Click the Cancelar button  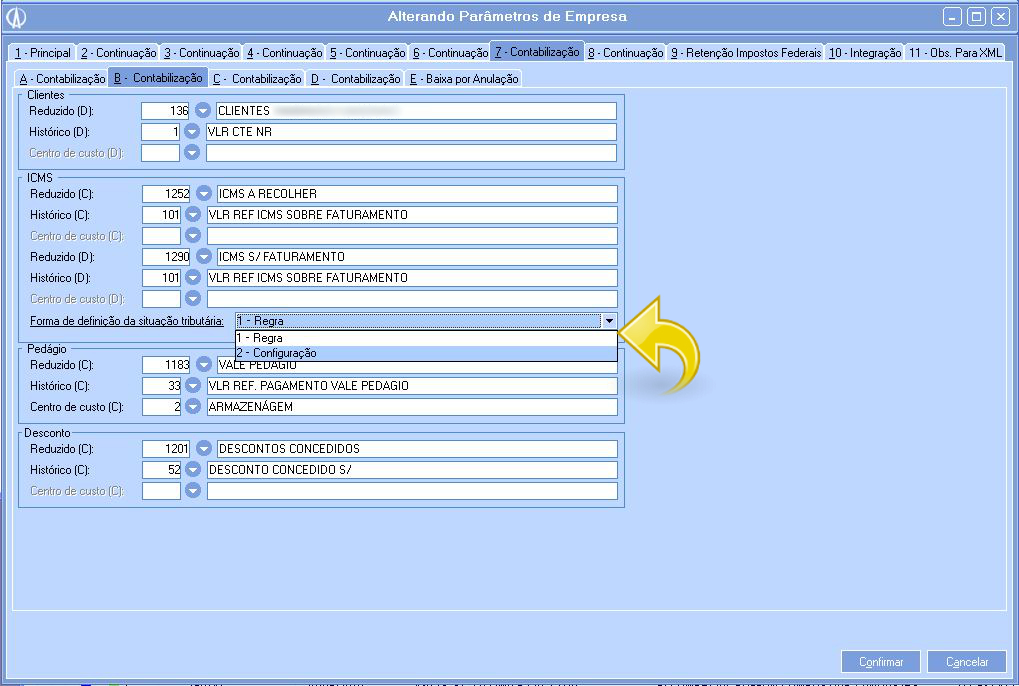point(966,662)
